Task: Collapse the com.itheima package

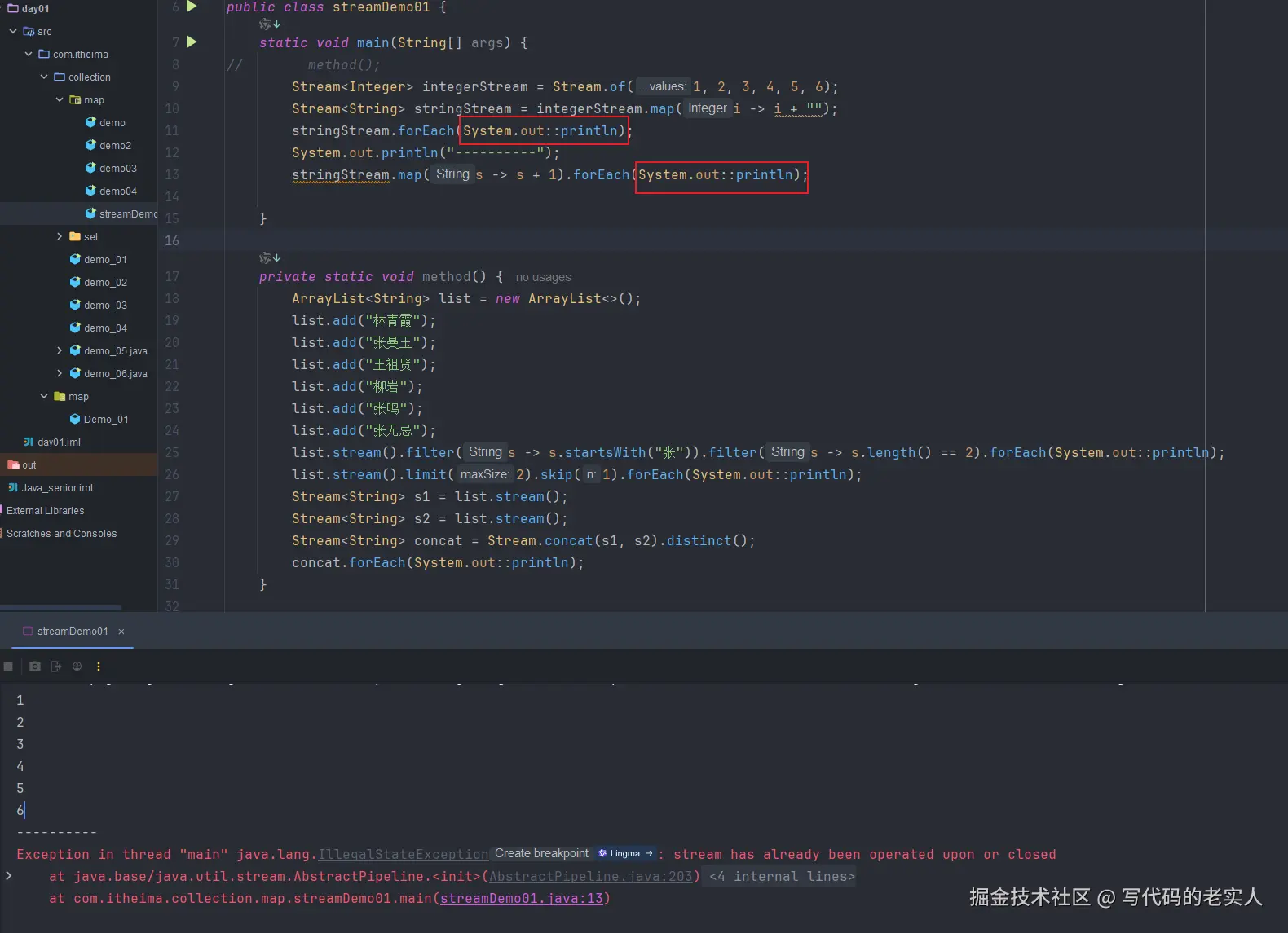Action: pos(29,54)
